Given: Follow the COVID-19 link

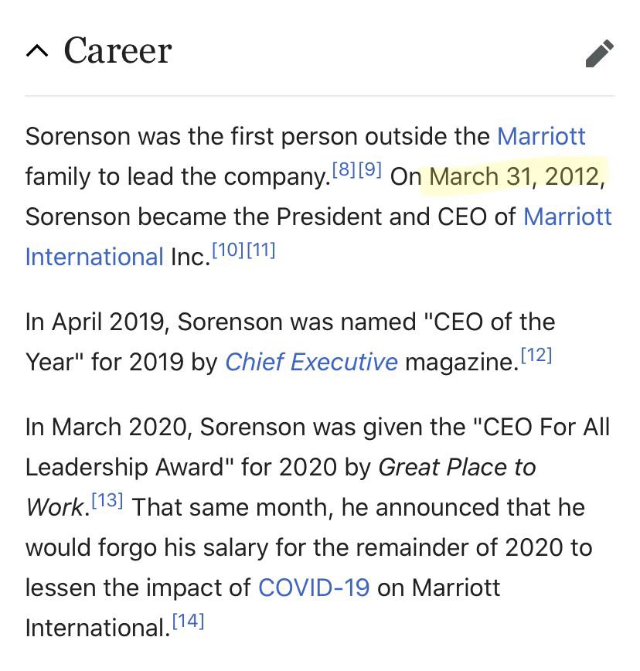Looking at the screenshot, I should (314, 587).
